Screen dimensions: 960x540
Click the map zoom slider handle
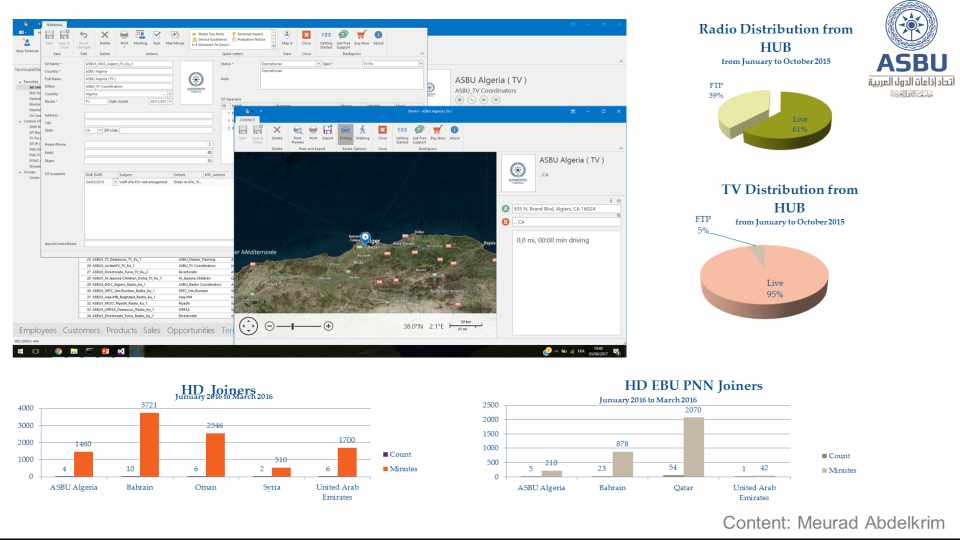(293, 326)
